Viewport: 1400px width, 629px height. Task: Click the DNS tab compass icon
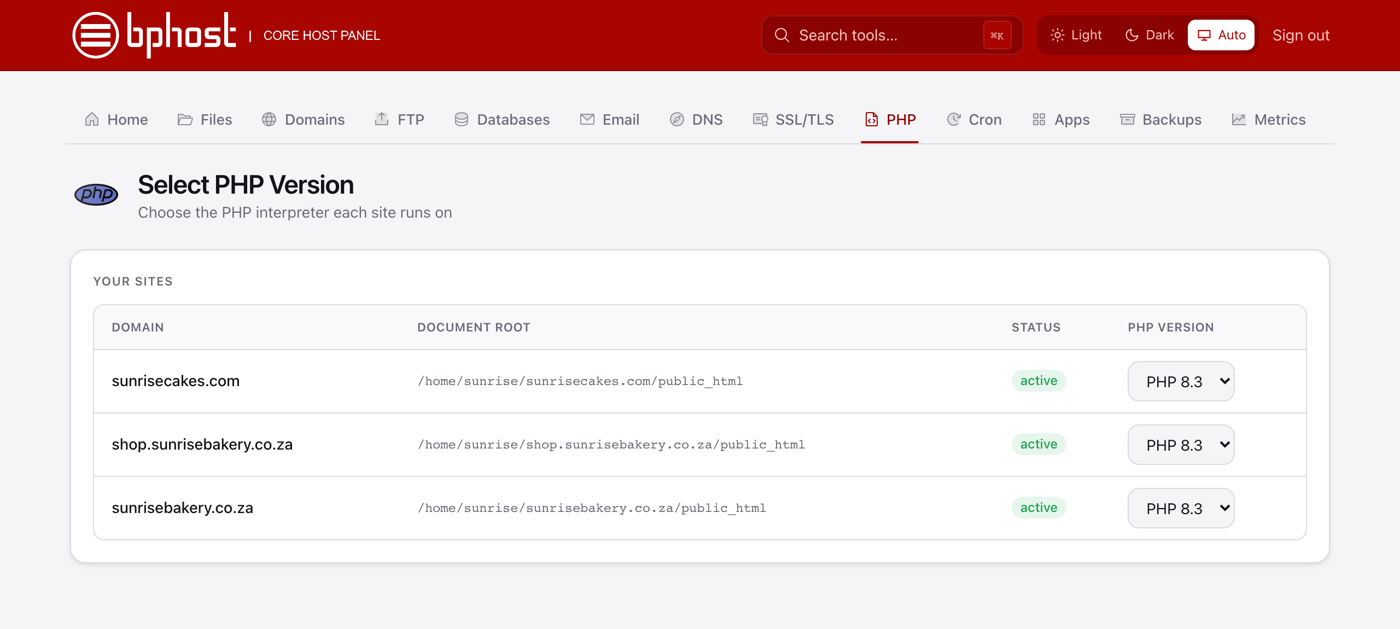point(677,119)
